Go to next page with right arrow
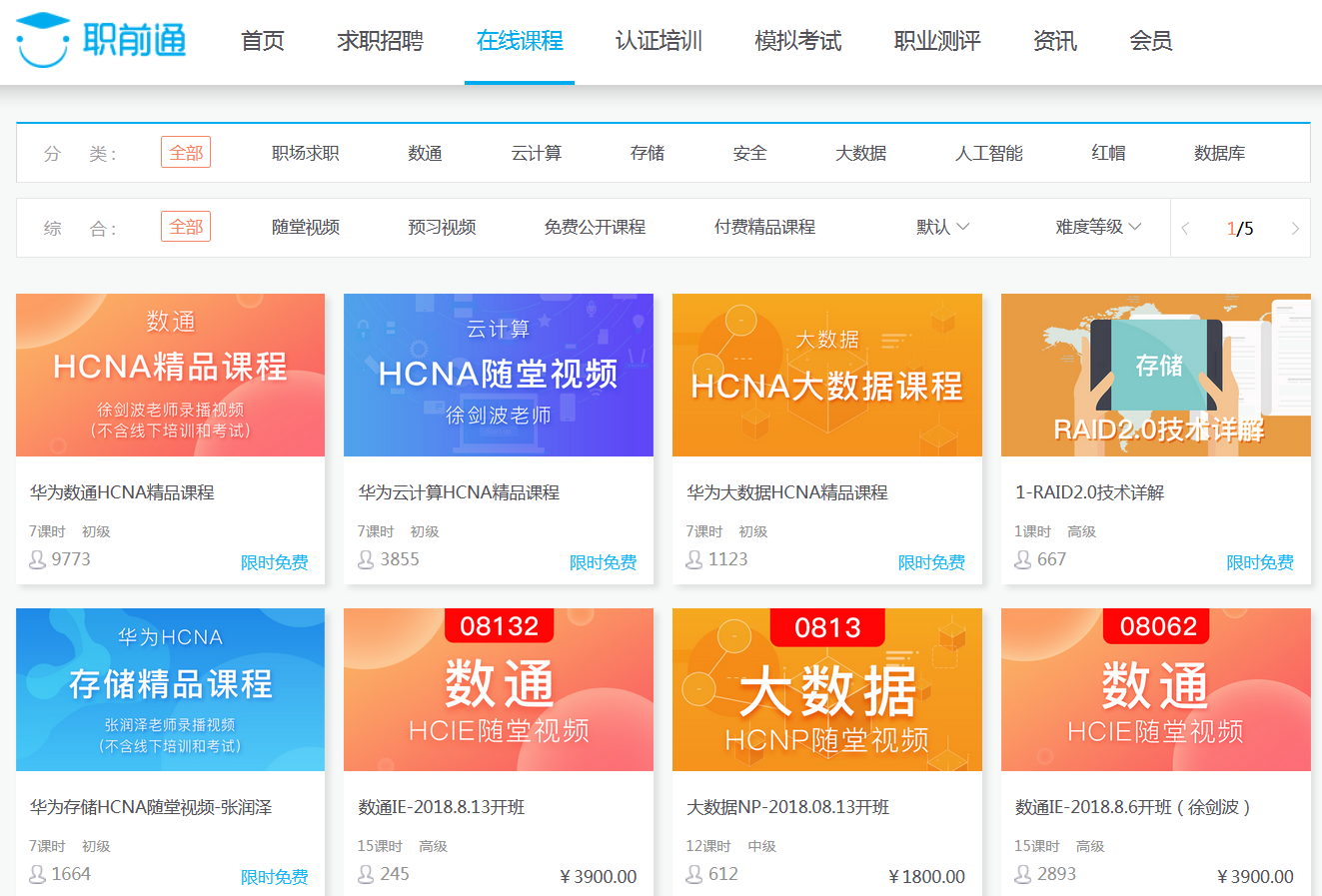Screen dimensions: 1322x896 click(x=1294, y=229)
